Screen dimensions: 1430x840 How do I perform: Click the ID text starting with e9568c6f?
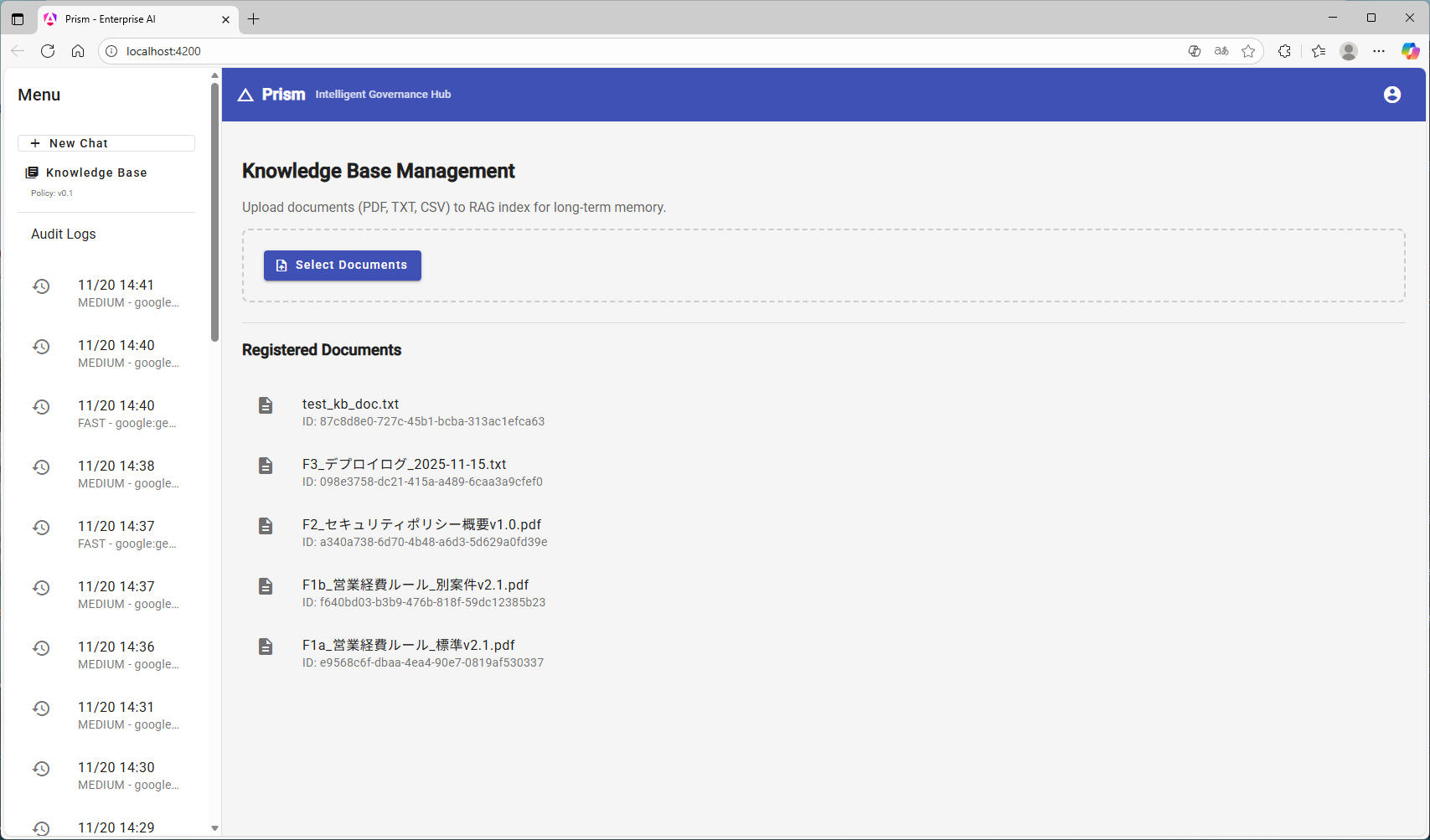coord(423,662)
